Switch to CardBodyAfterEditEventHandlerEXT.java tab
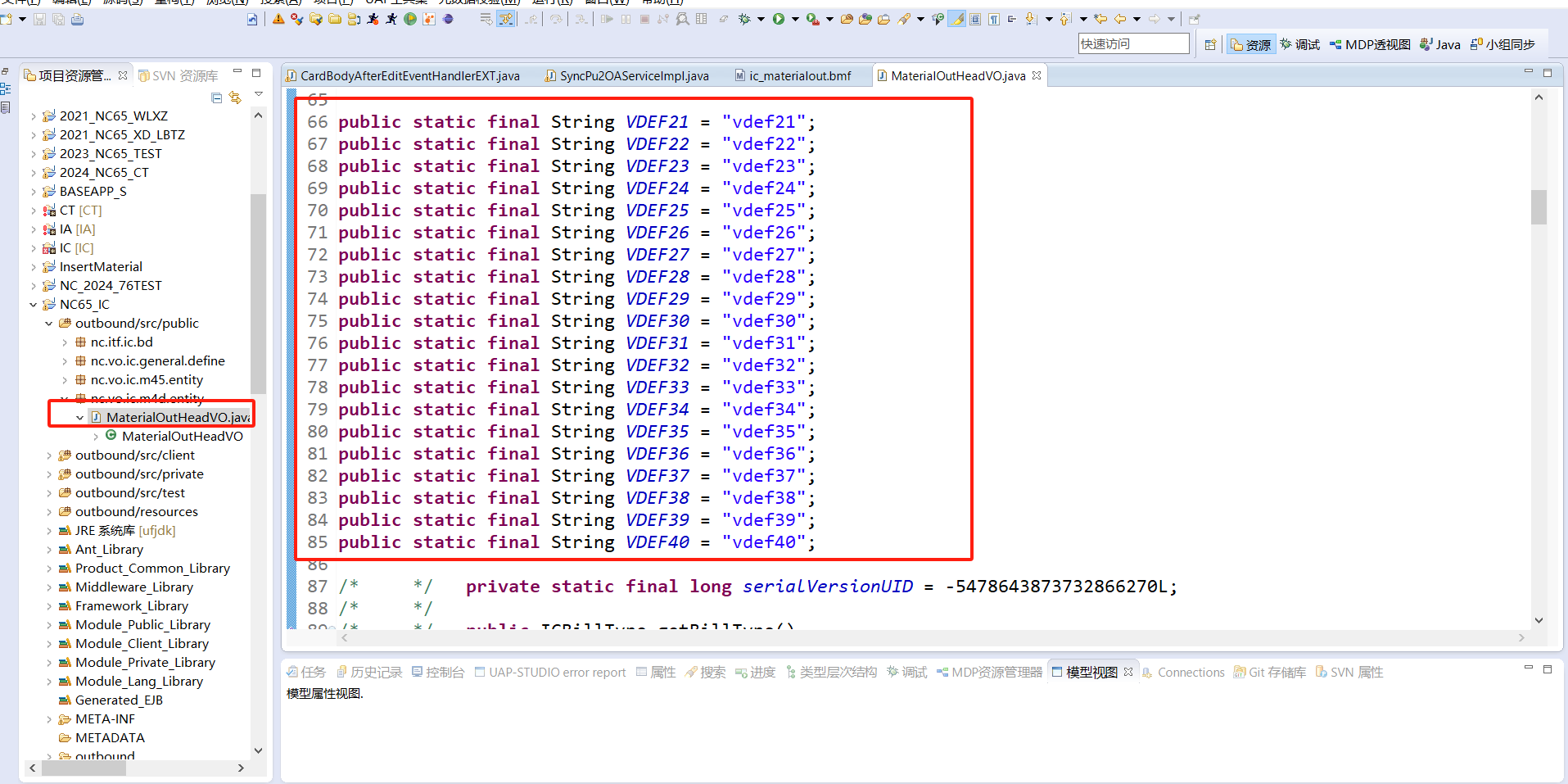 pos(402,76)
